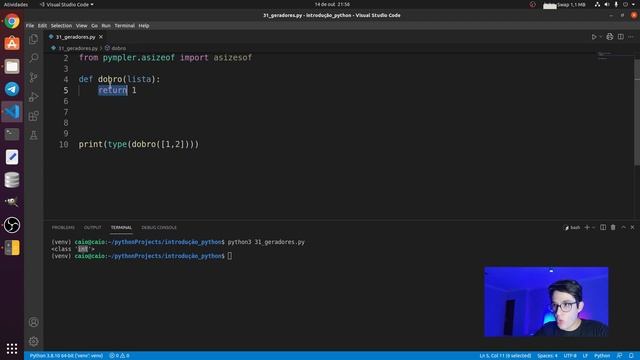
Task: Open the Terminal menu
Action: [124, 26]
